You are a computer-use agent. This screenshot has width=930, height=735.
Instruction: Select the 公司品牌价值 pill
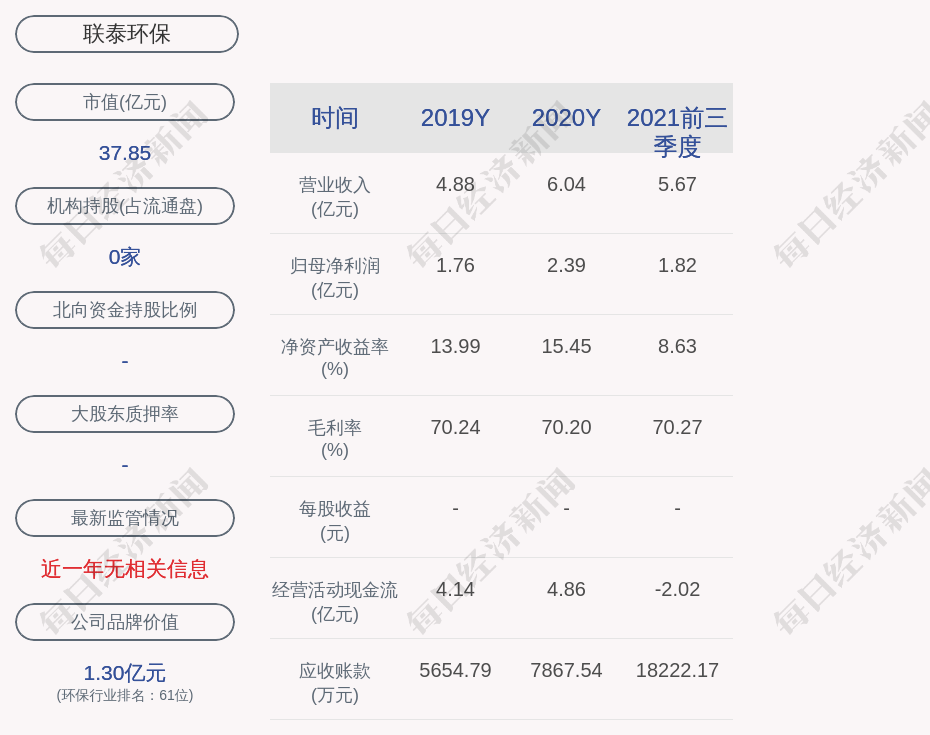pos(125,622)
